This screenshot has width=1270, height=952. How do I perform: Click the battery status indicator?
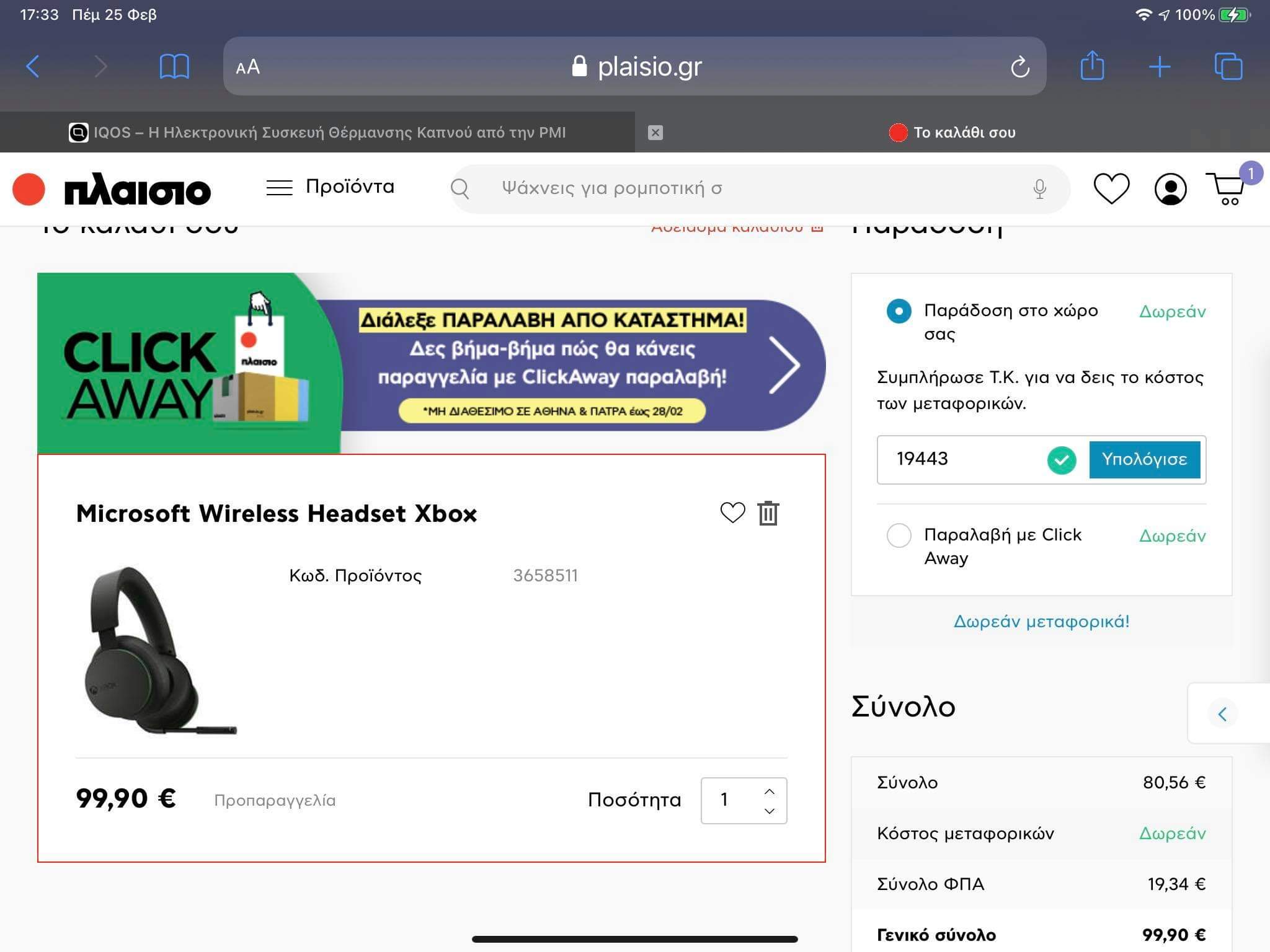[1235, 14]
